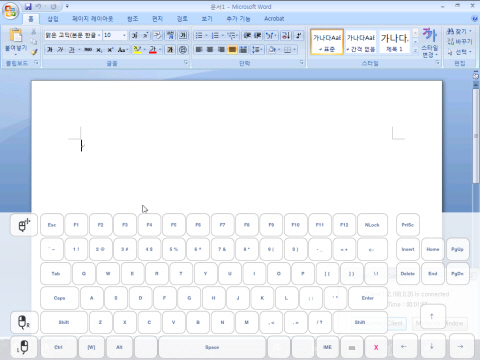Image resolution: width=480 pixels, height=360 pixels.
Task: Decrease paragraph indent
Action: click(247, 35)
